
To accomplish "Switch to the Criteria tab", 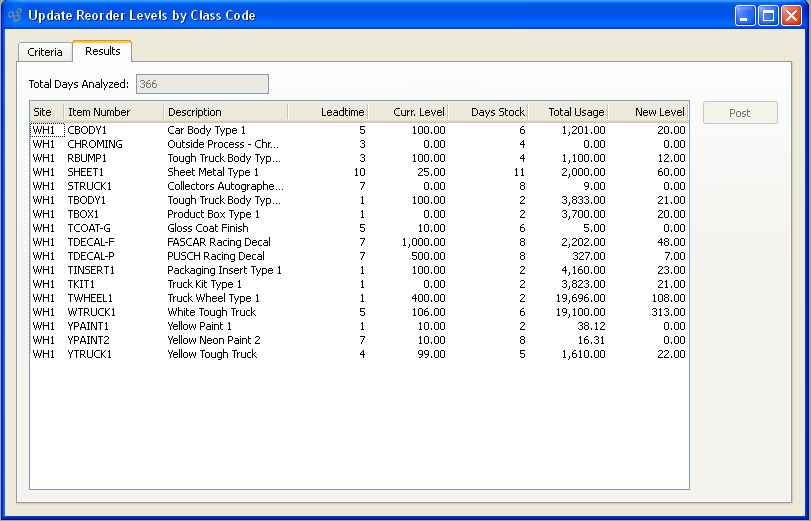I will point(45,52).
